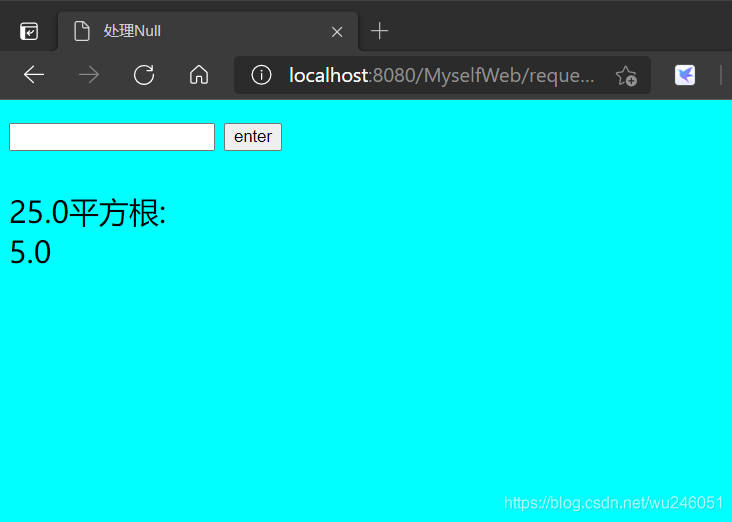This screenshot has width=732, height=522.
Task: Select the 处理Null browser tab
Action: (208, 31)
